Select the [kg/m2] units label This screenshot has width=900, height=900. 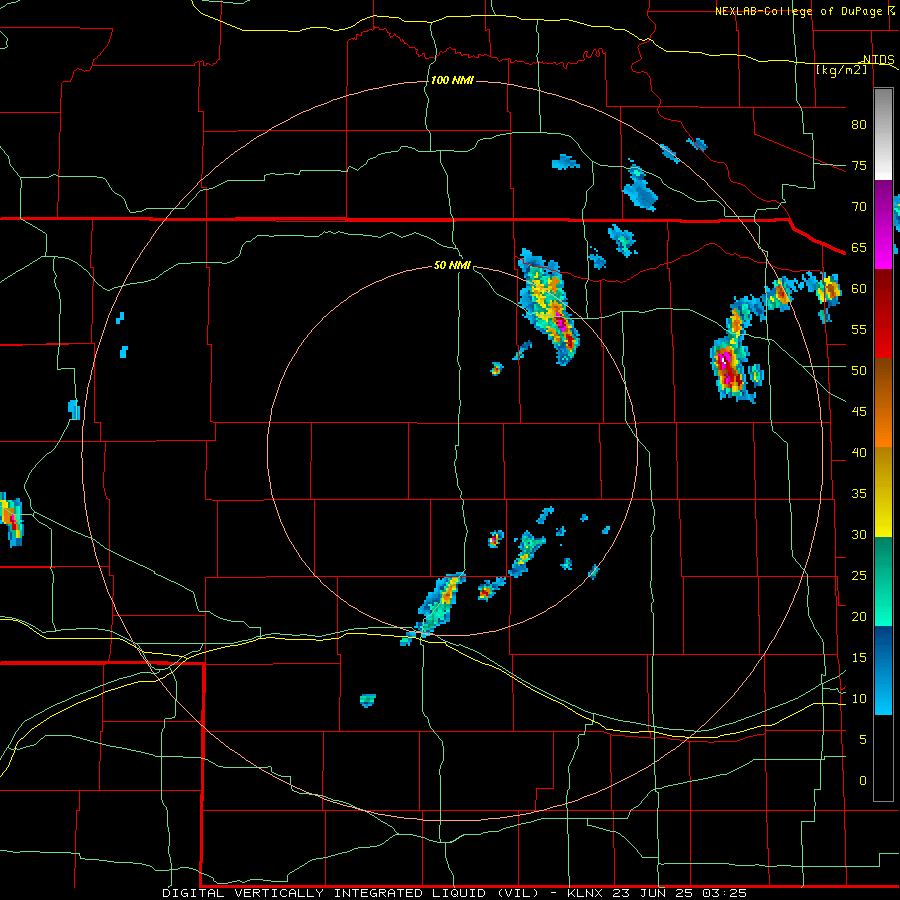(841, 70)
